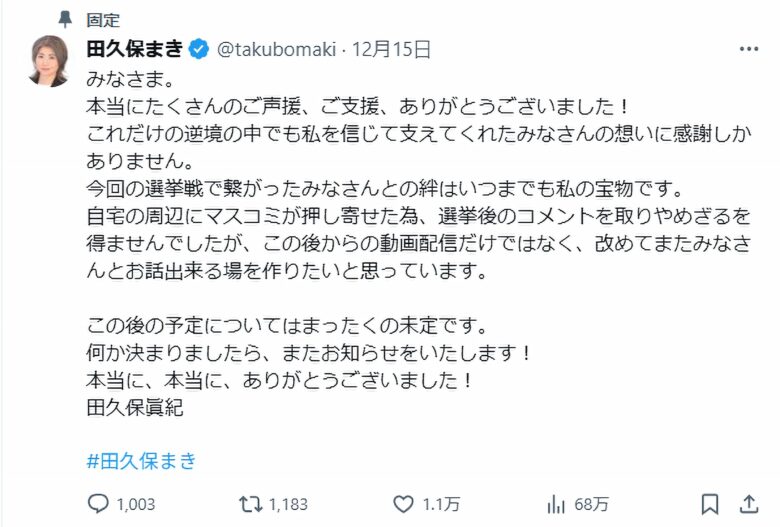Click the 1,003 replies count
Image resolution: width=780 pixels, height=527 pixels.
coord(135,504)
